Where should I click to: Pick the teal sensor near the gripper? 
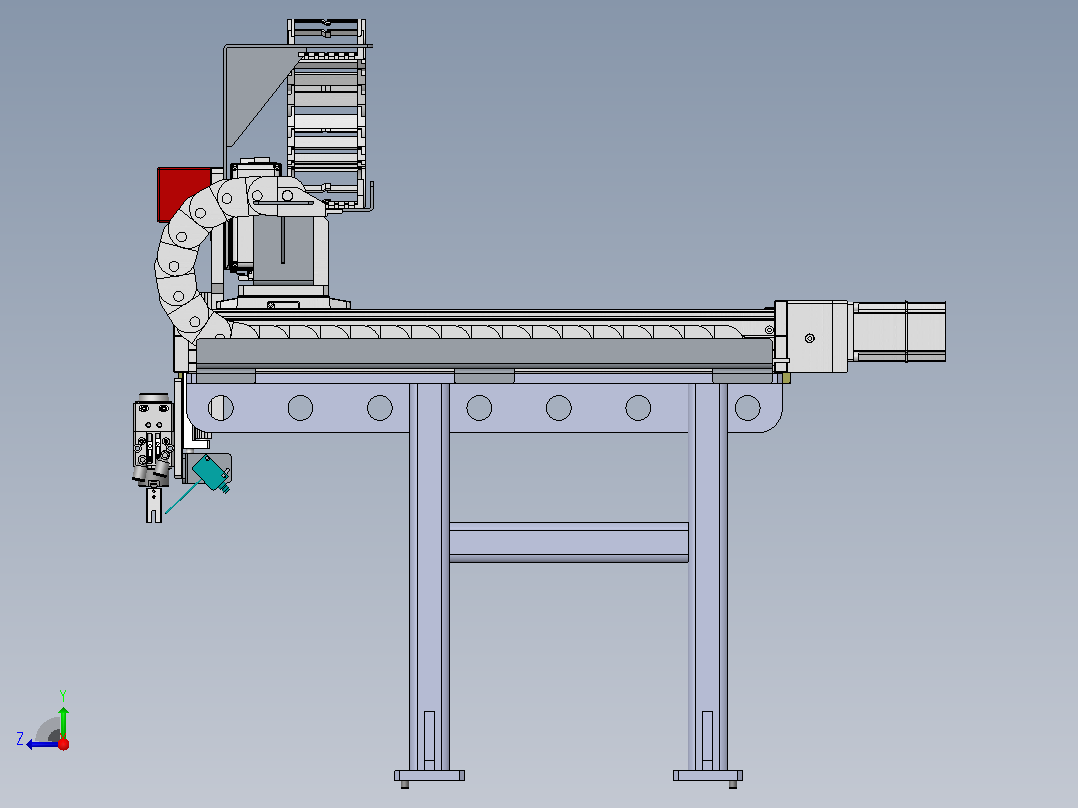click(211, 474)
